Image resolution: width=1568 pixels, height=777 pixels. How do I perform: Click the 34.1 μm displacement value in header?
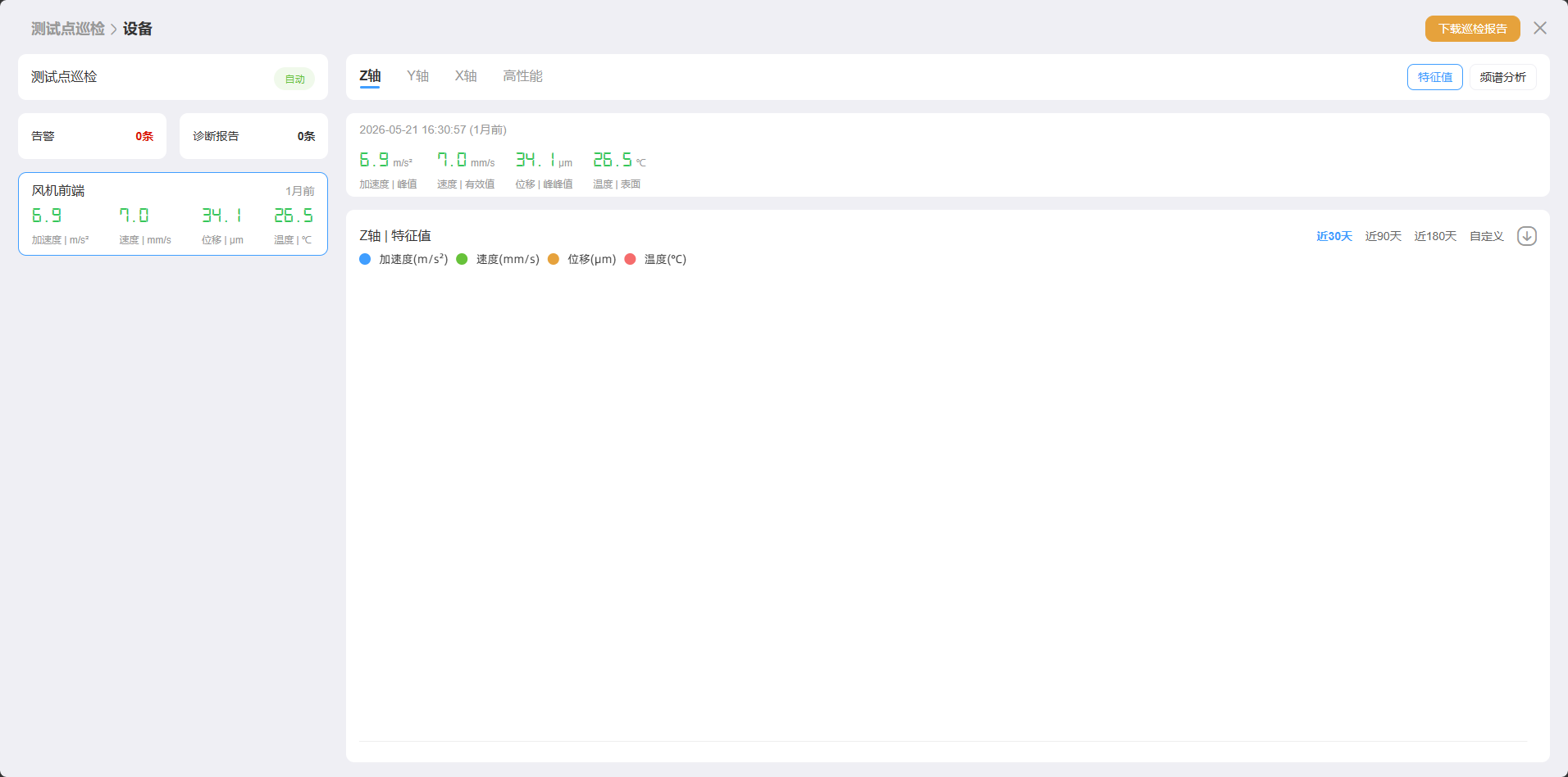click(544, 160)
